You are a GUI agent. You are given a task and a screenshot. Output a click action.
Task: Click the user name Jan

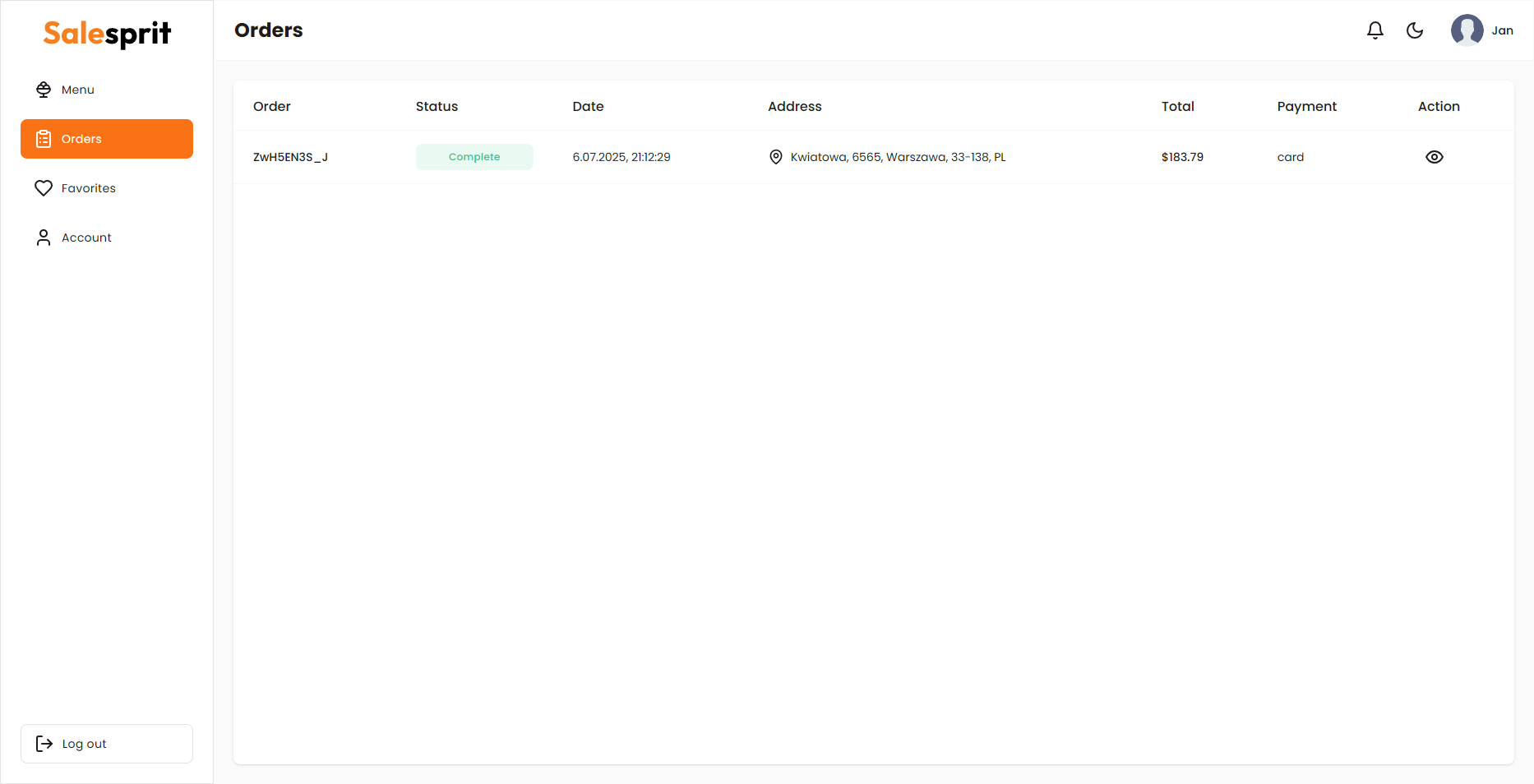click(1502, 30)
